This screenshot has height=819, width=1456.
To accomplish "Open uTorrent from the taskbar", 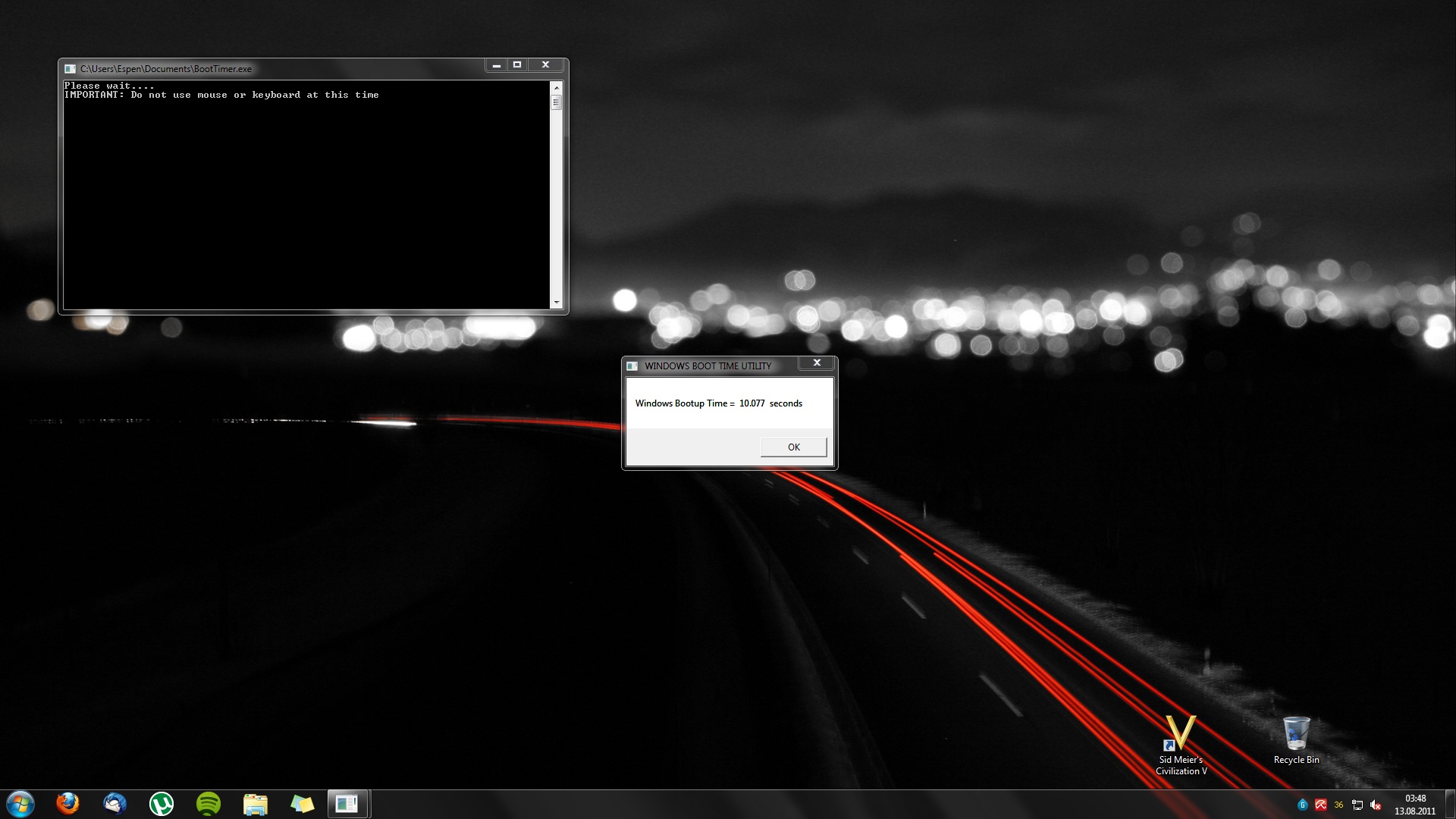I will coord(162,804).
